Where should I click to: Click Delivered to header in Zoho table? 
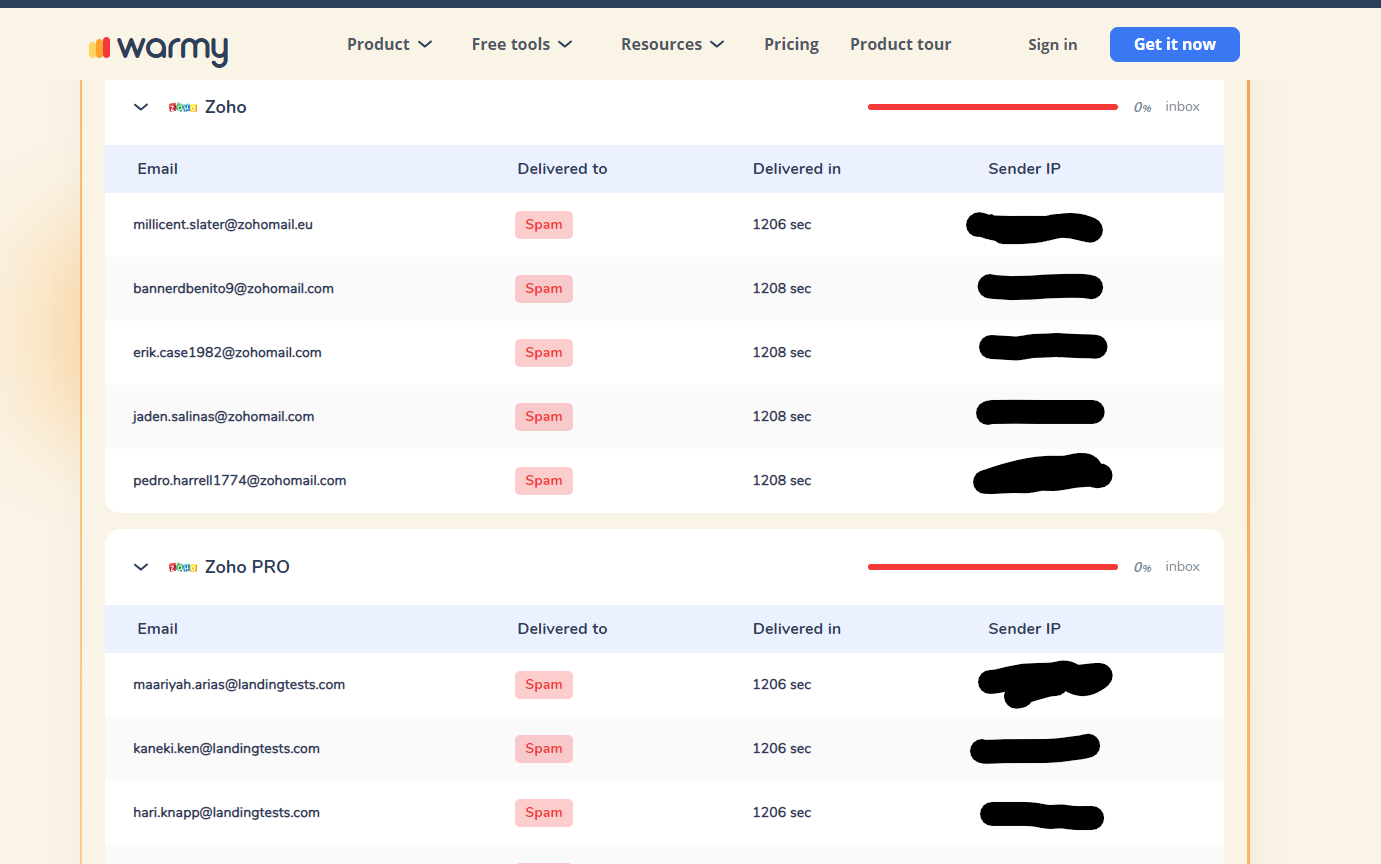pyautogui.click(x=562, y=169)
